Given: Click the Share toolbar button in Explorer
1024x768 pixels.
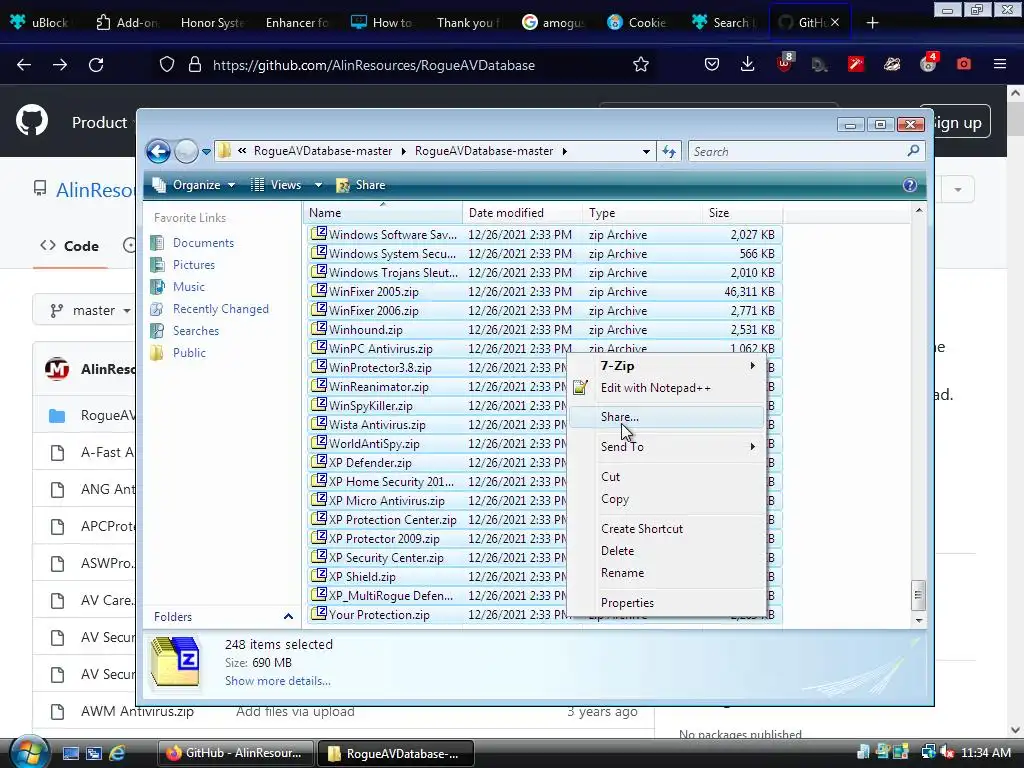Looking at the screenshot, I should [360, 185].
